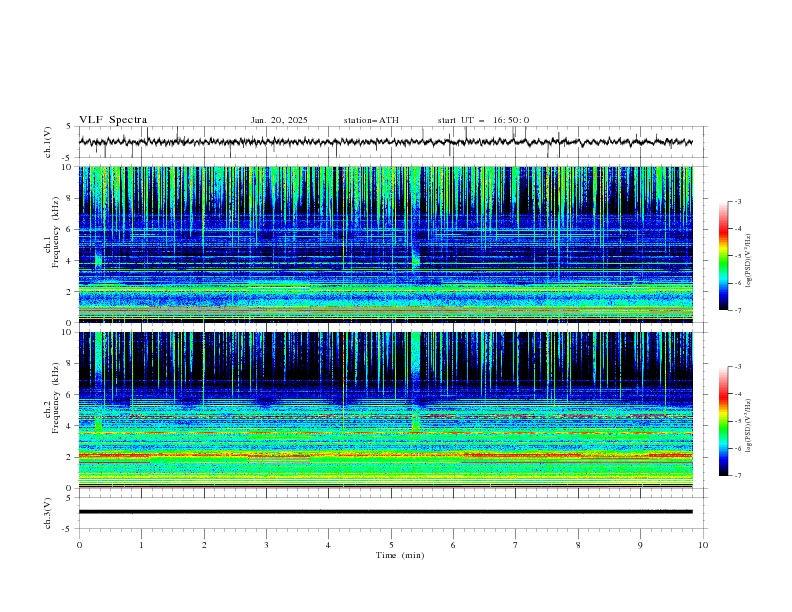The image size is (792, 612).
Task: Click the time axis tick label "0"
Action: click(79, 545)
